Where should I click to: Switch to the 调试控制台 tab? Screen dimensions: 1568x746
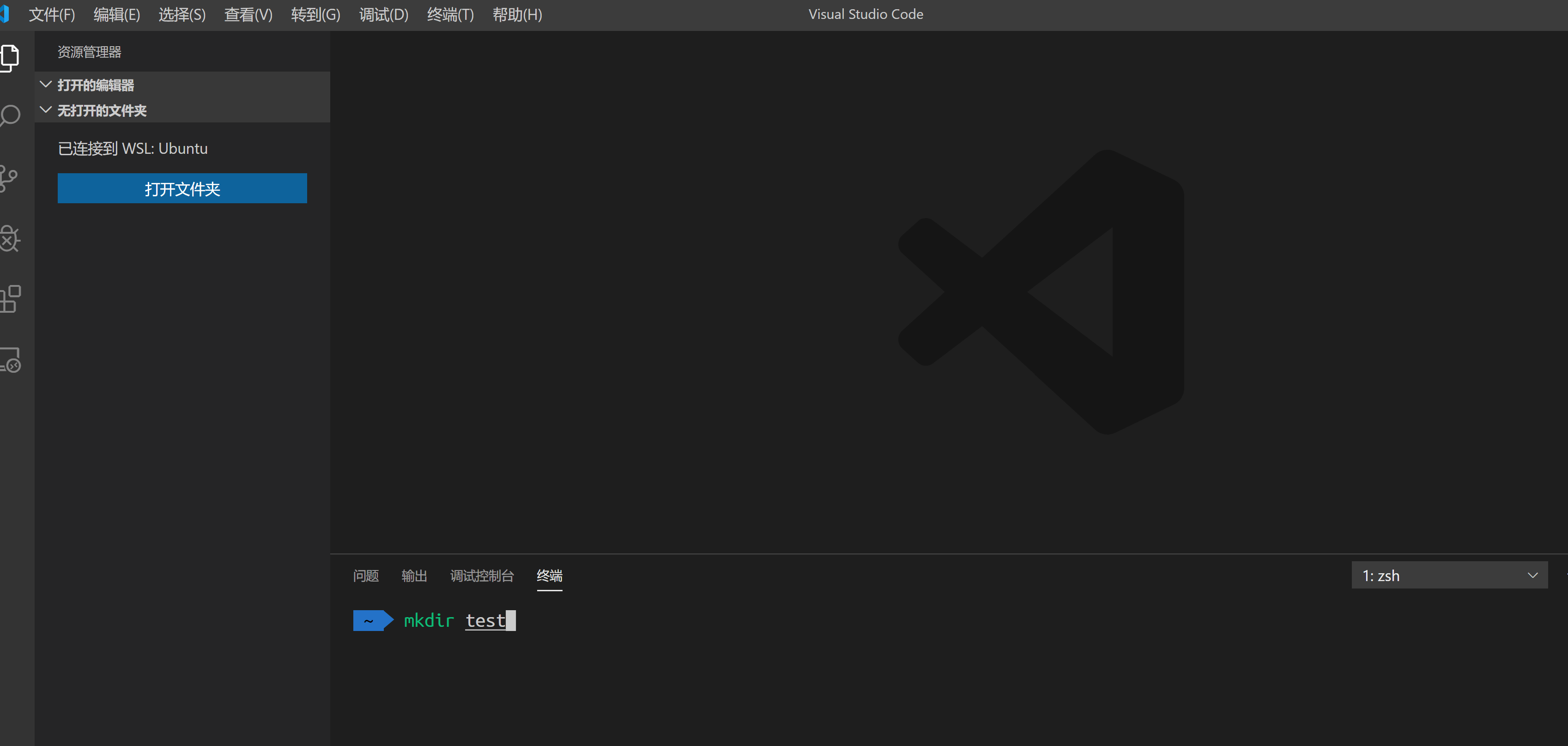point(481,576)
